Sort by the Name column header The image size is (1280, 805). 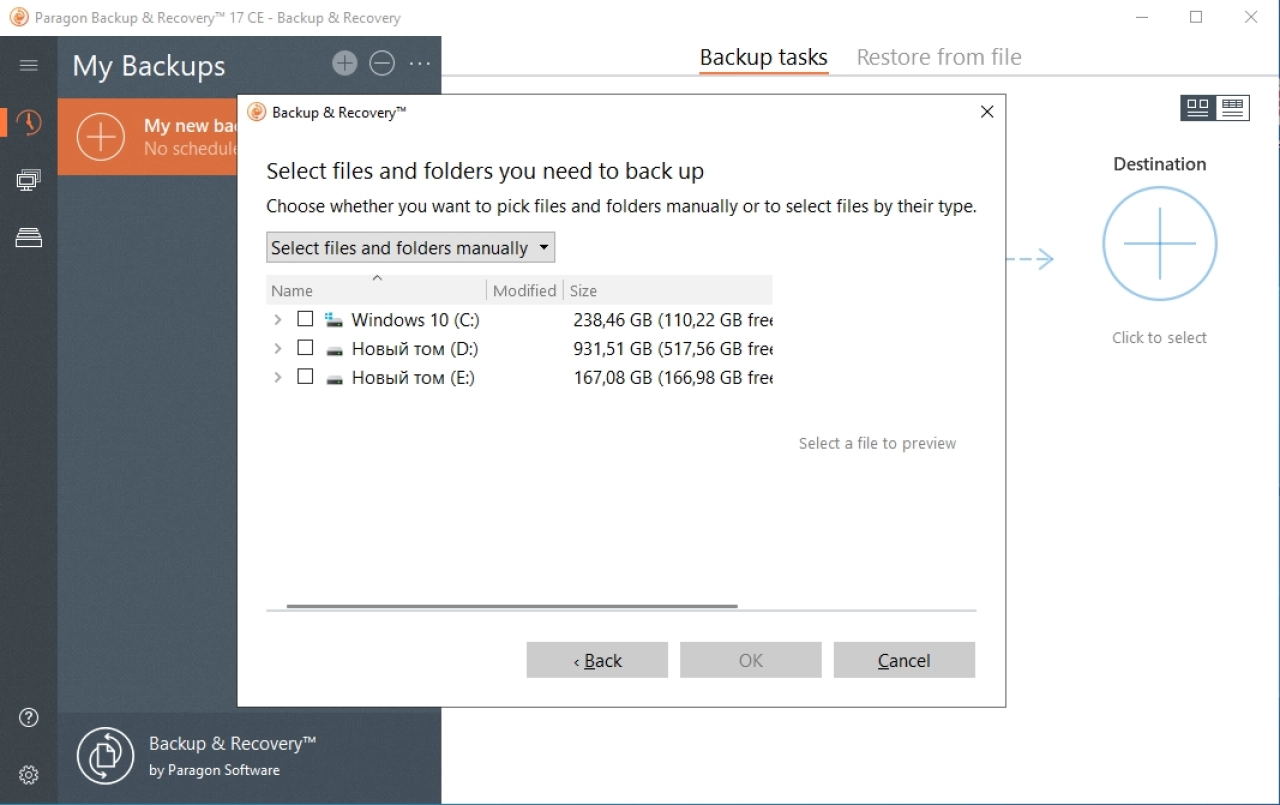pos(376,291)
